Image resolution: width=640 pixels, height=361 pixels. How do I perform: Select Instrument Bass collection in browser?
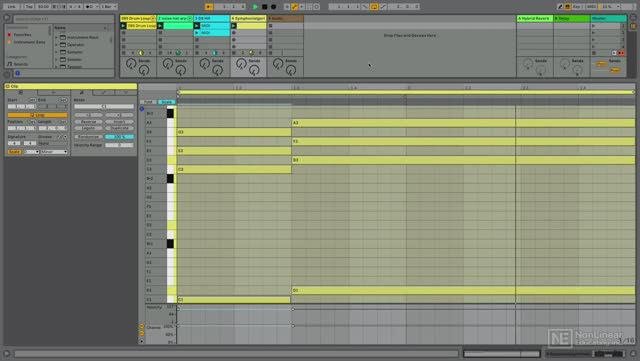point(29,42)
